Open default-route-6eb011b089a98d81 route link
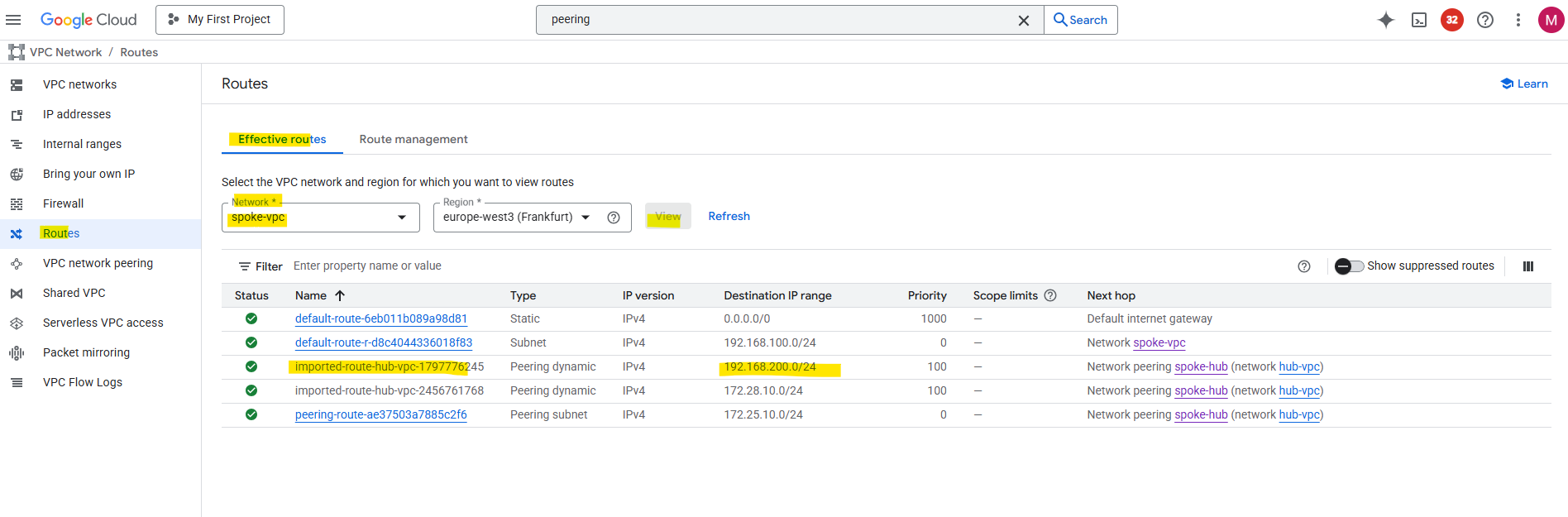Image resolution: width=1568 pixels, height=517 pixels. point(381,318)
